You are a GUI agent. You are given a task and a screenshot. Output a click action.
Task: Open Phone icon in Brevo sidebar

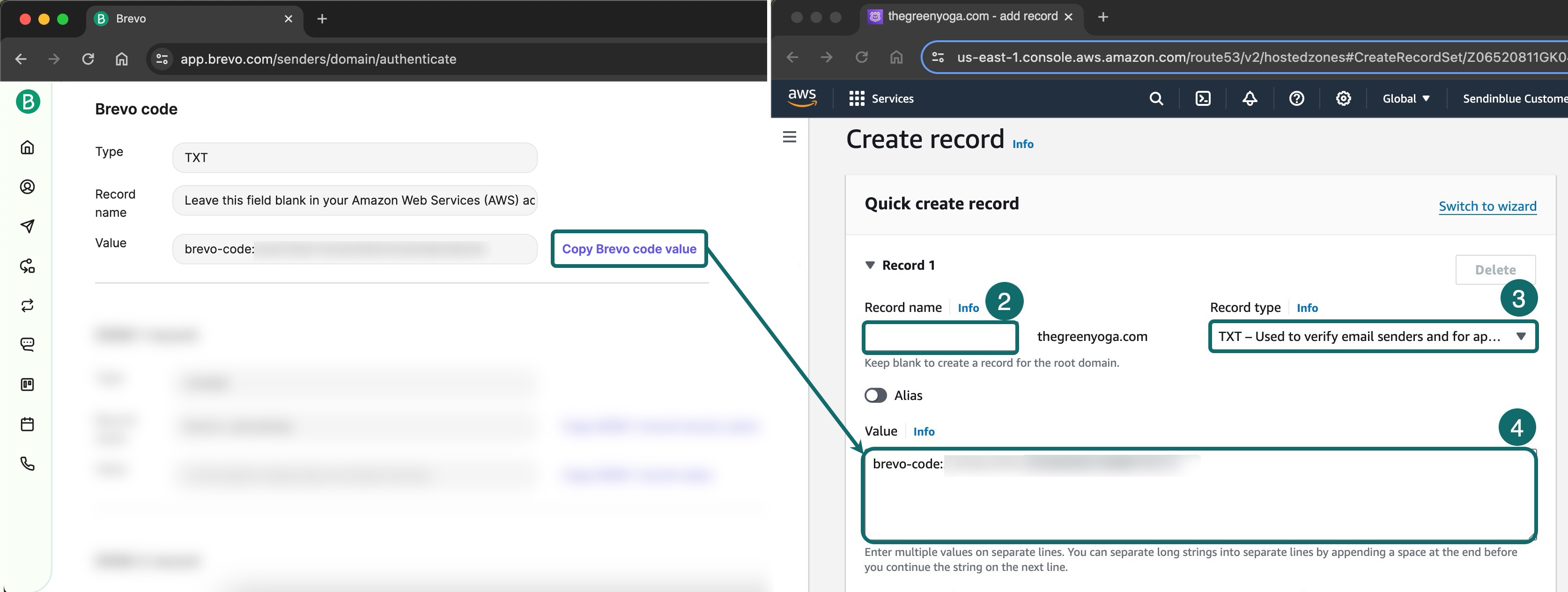coord(27,464)
